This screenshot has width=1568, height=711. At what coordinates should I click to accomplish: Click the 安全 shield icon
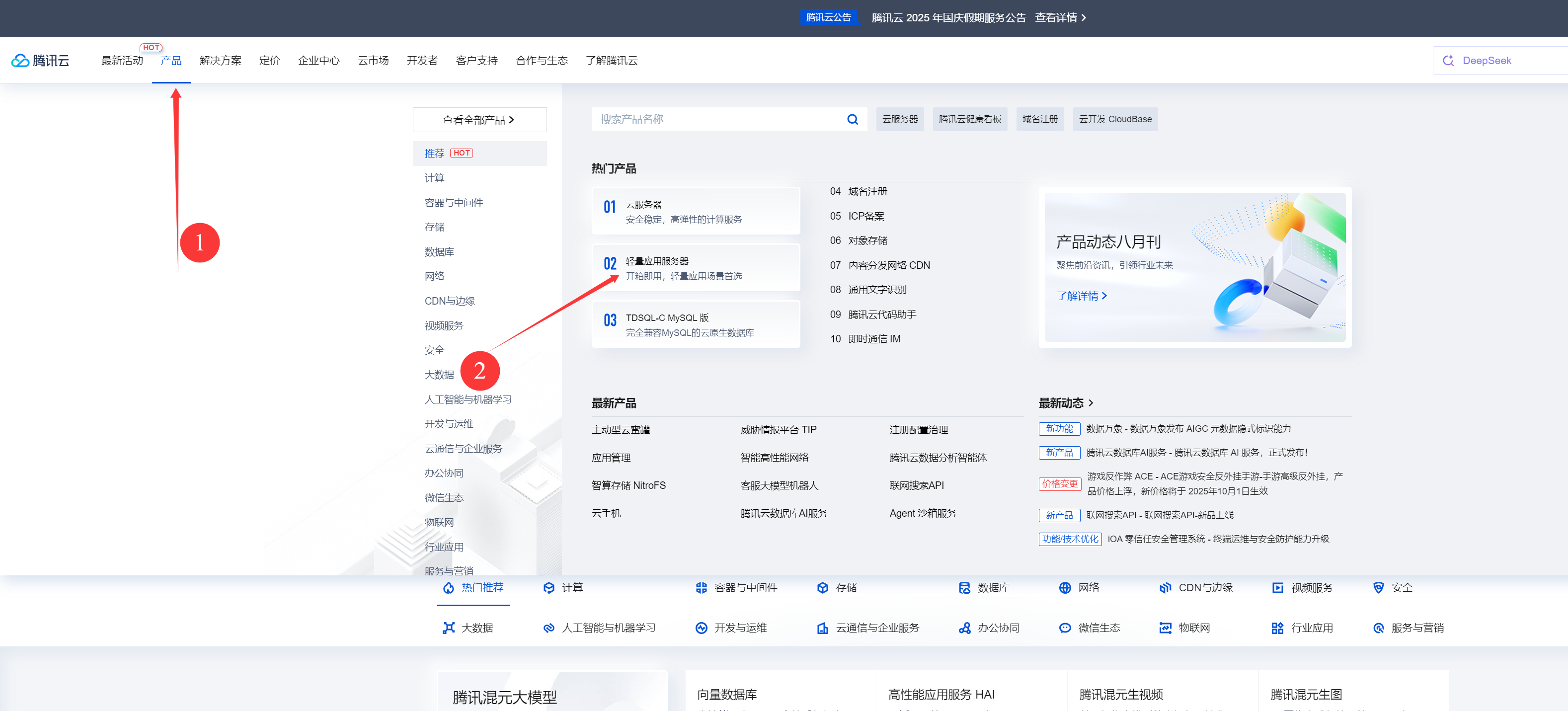point(1378,587)
